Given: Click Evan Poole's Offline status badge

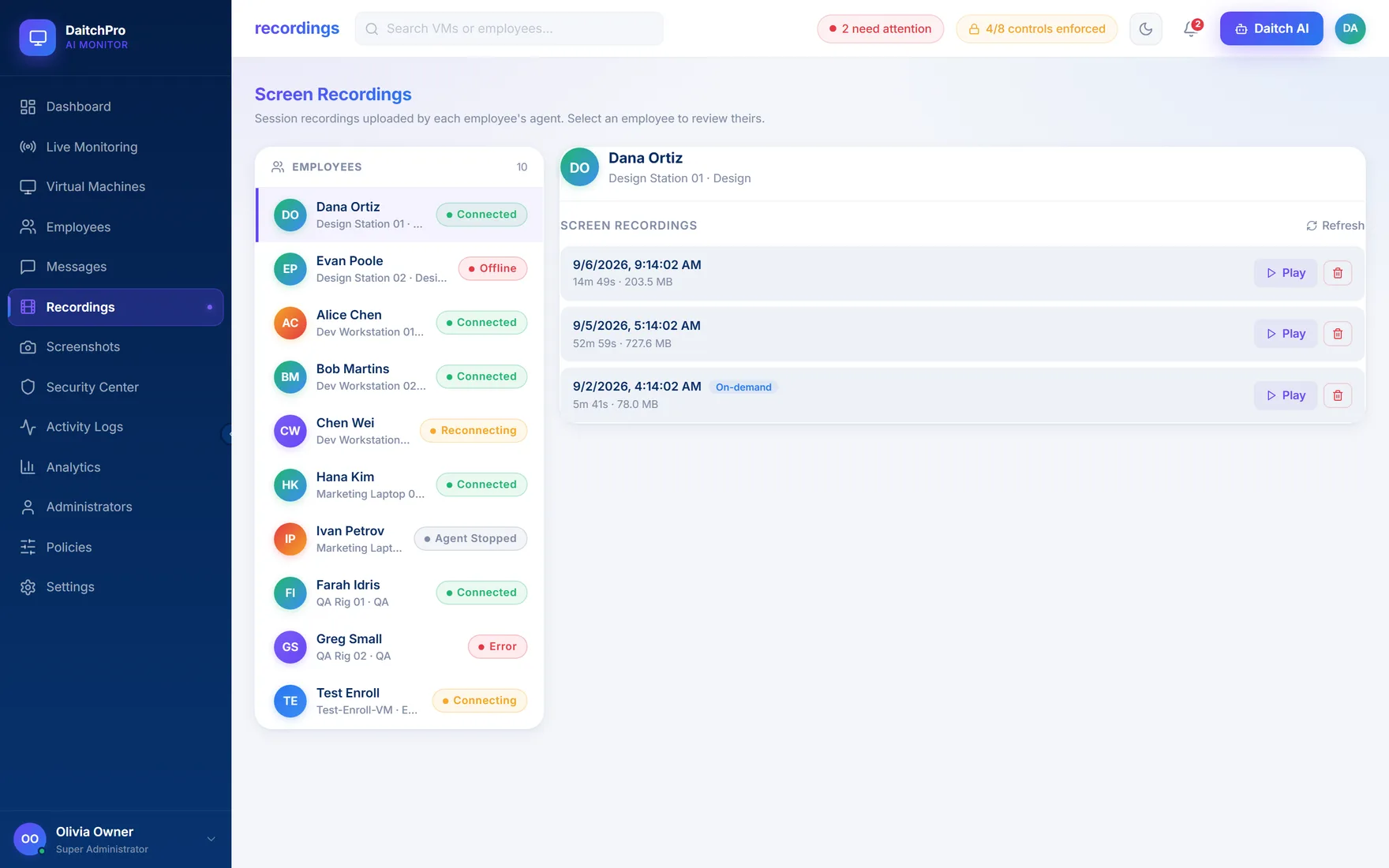Looking at the screenshot, I should click(x=492, y=268).
